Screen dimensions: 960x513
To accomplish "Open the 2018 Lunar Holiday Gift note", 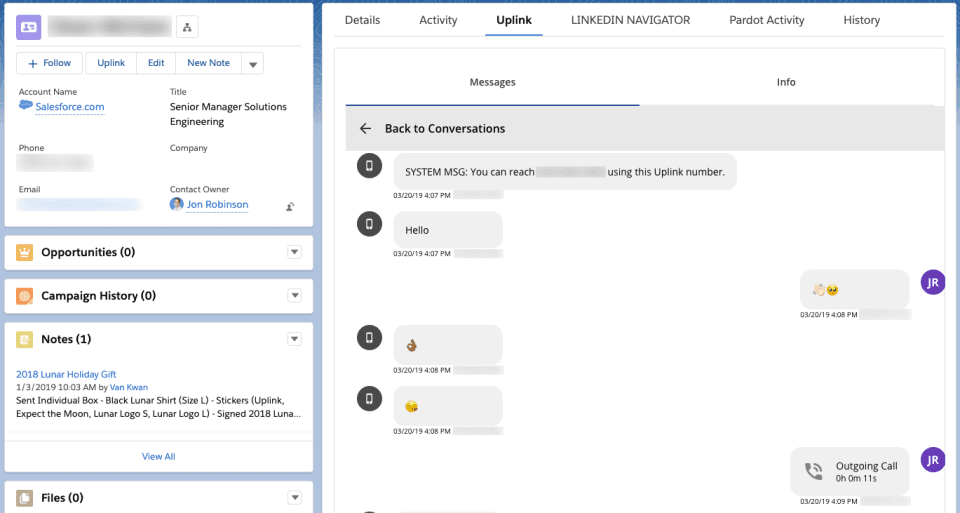I will click(66, 374).
